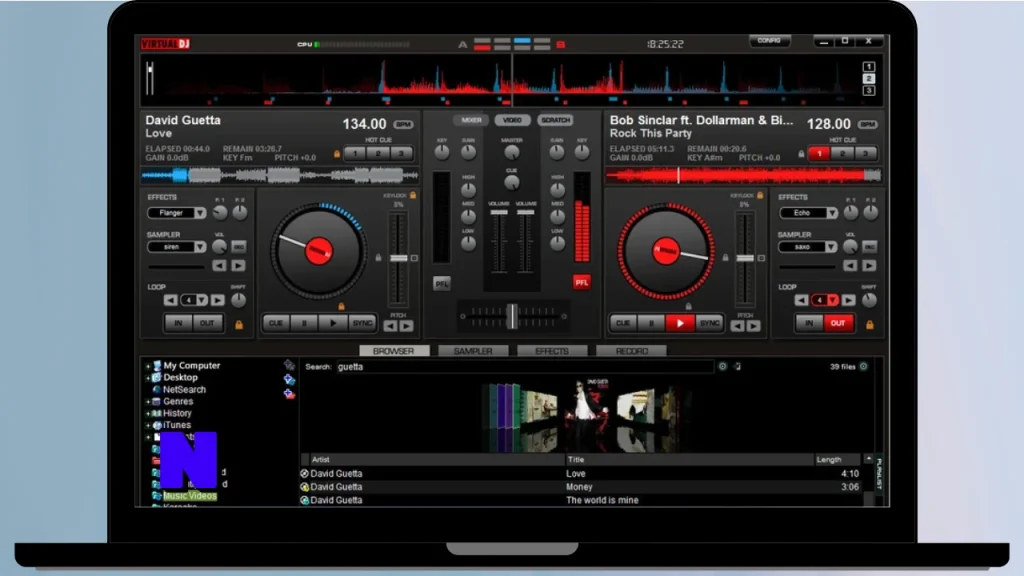This screenshot has height=576, width=1024.
Task: Expand the Desktop tree node
Action: [x=148, y=378]
